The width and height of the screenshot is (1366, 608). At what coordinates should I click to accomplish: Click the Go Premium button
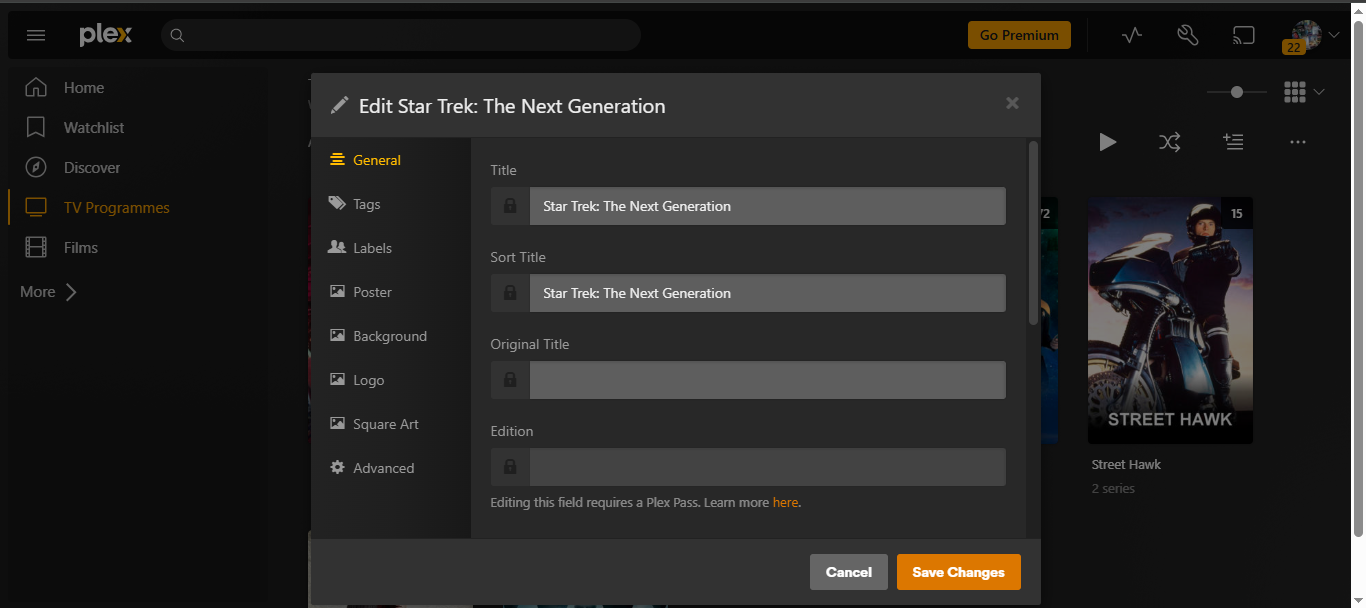[x=1019, y=35]
